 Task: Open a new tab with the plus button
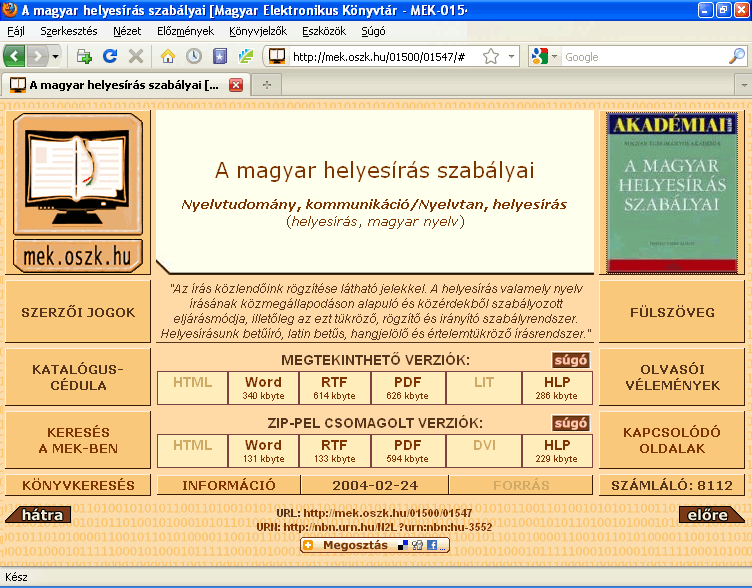click(266, 85)
